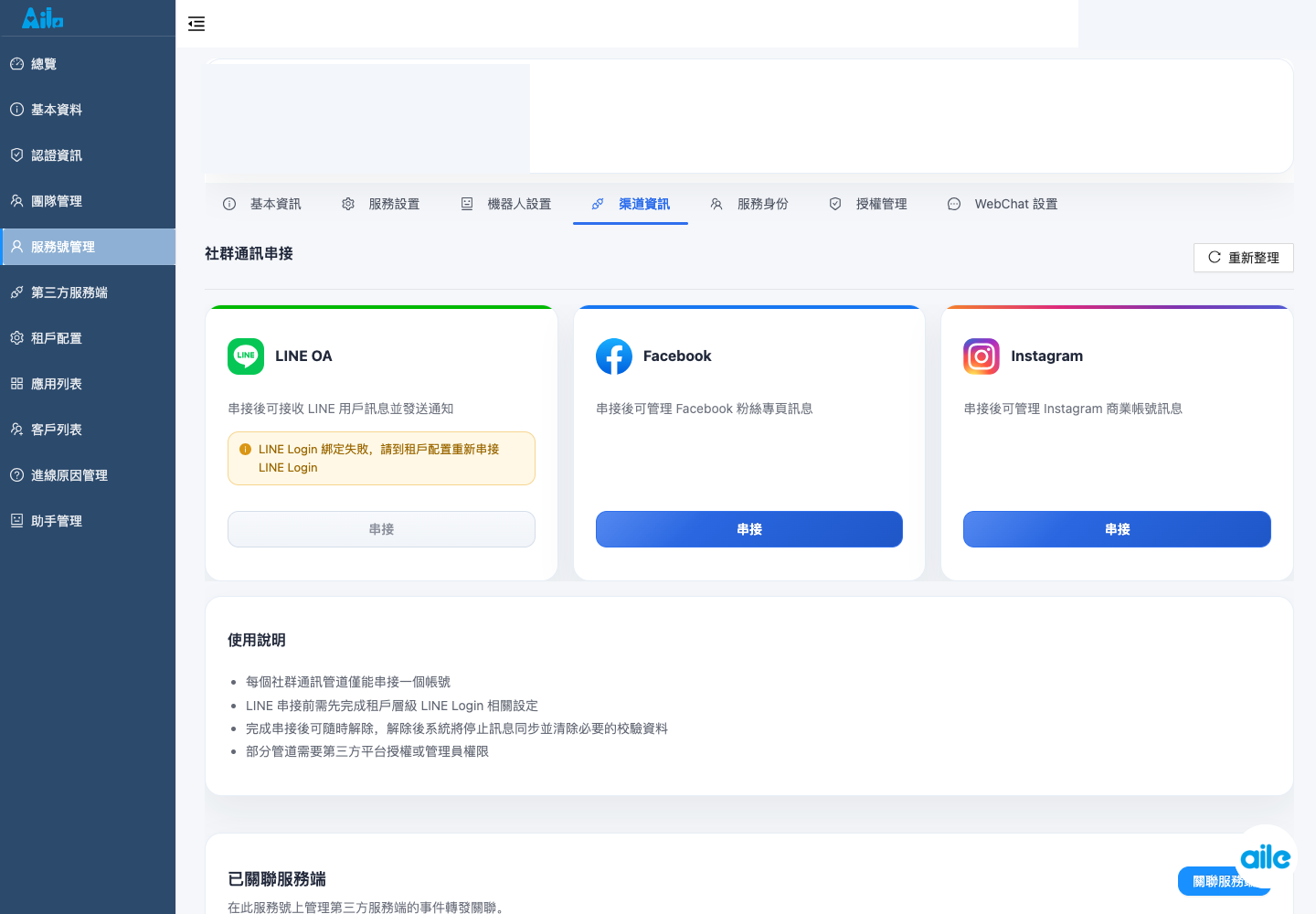Viewport: 1316px width, 914px height.
Task: Select 服務號管理 sidebar item
Action: tap(88, 247)
